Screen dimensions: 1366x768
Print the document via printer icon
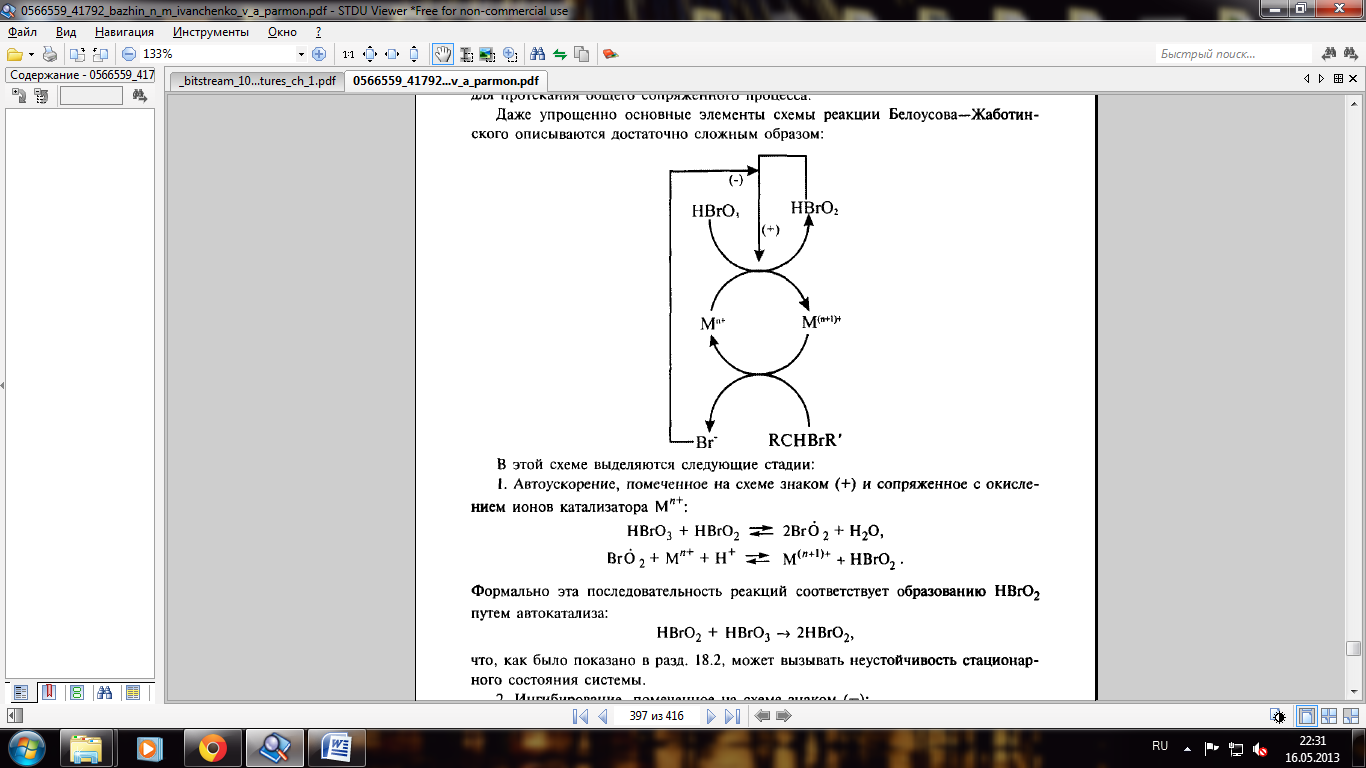(50, 54)
